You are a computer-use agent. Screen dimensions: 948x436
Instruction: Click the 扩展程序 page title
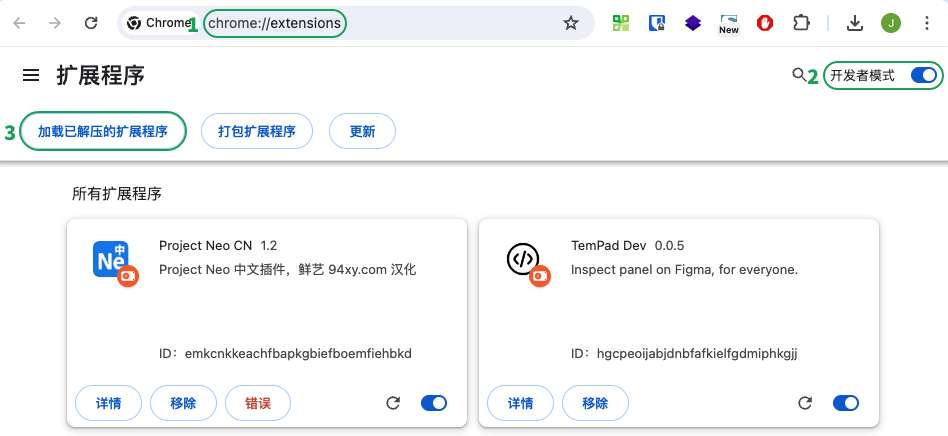tap(100, 76)
